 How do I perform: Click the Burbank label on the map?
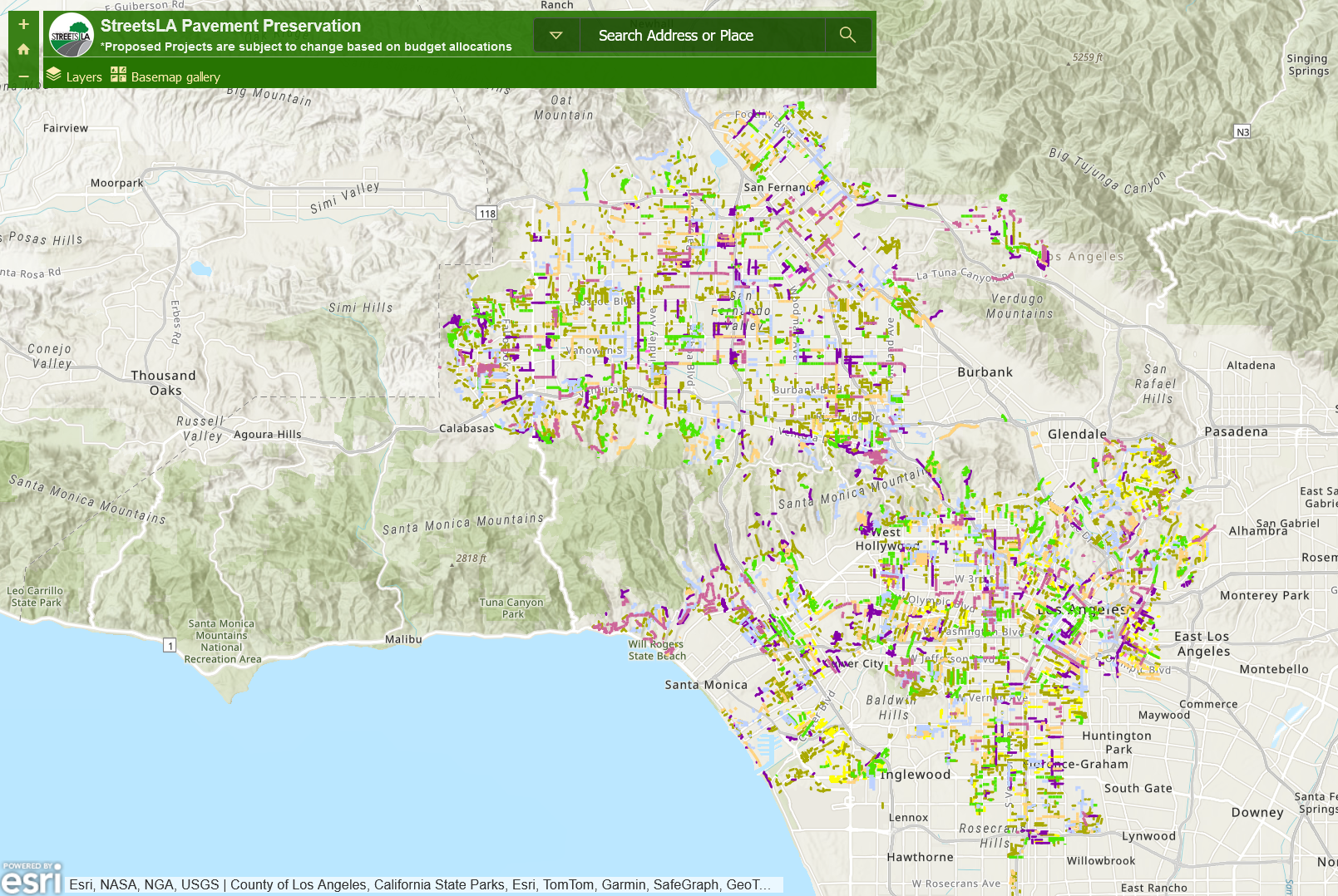(x=985, y=372)
